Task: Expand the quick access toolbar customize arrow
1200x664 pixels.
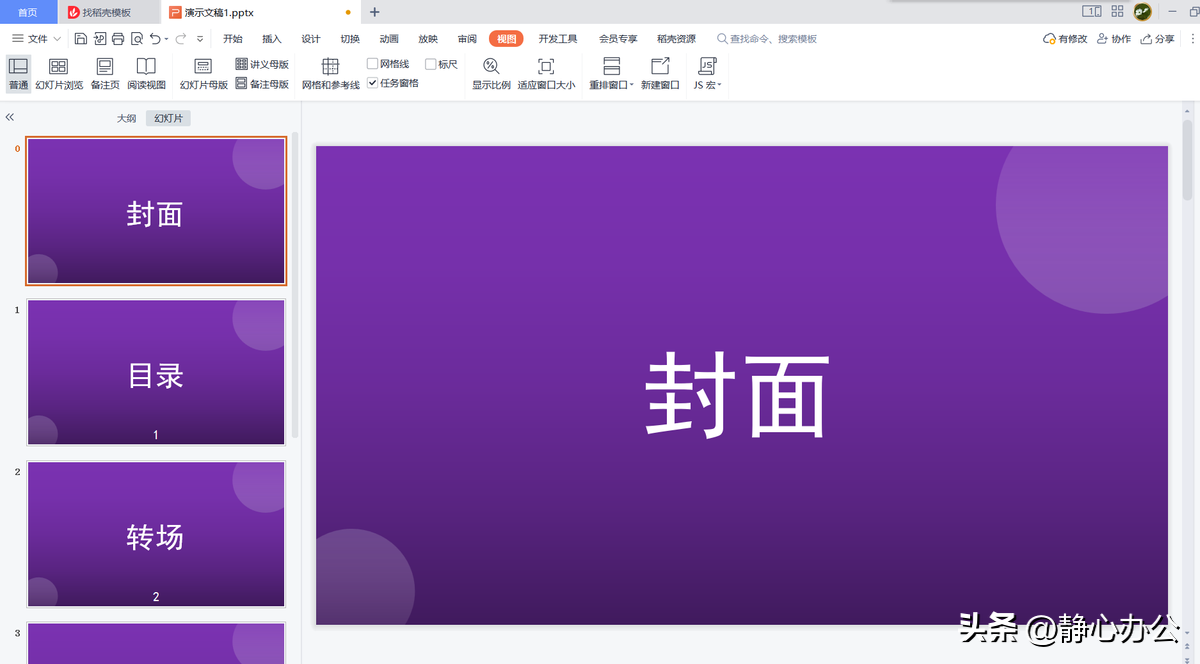Action: 200,39
